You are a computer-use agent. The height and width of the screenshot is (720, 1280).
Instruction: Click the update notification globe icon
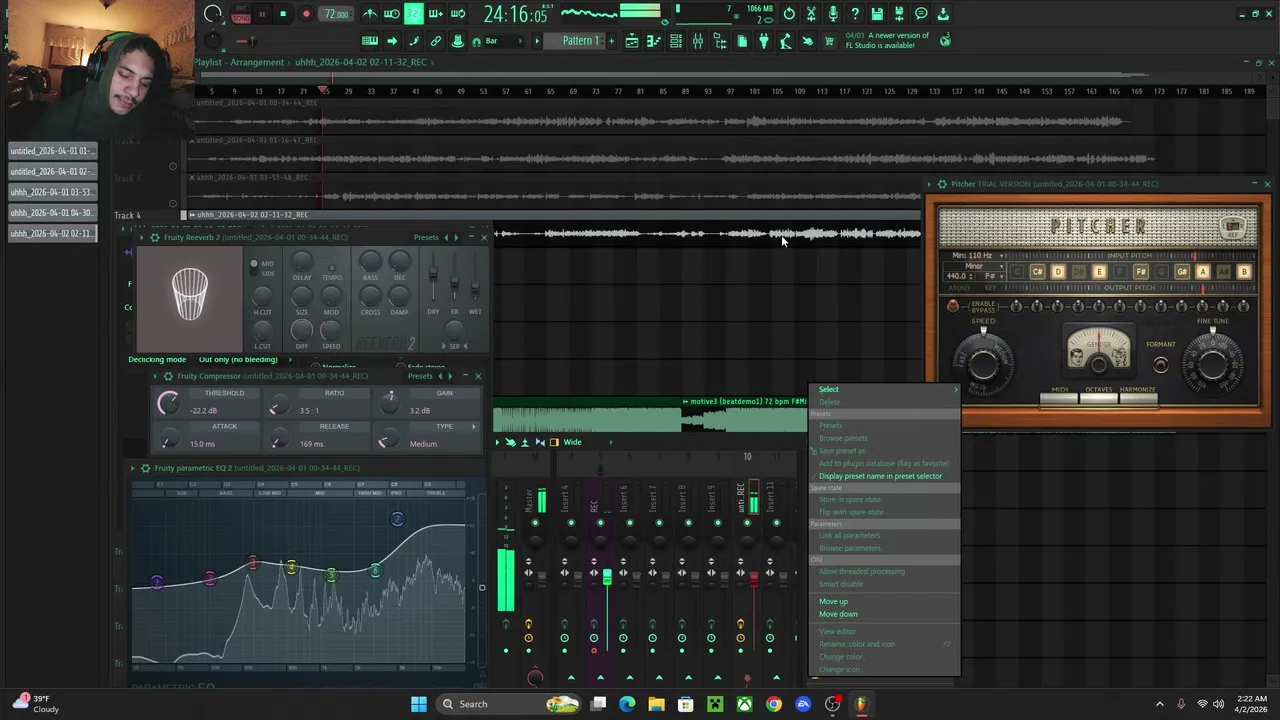(945, 41)
